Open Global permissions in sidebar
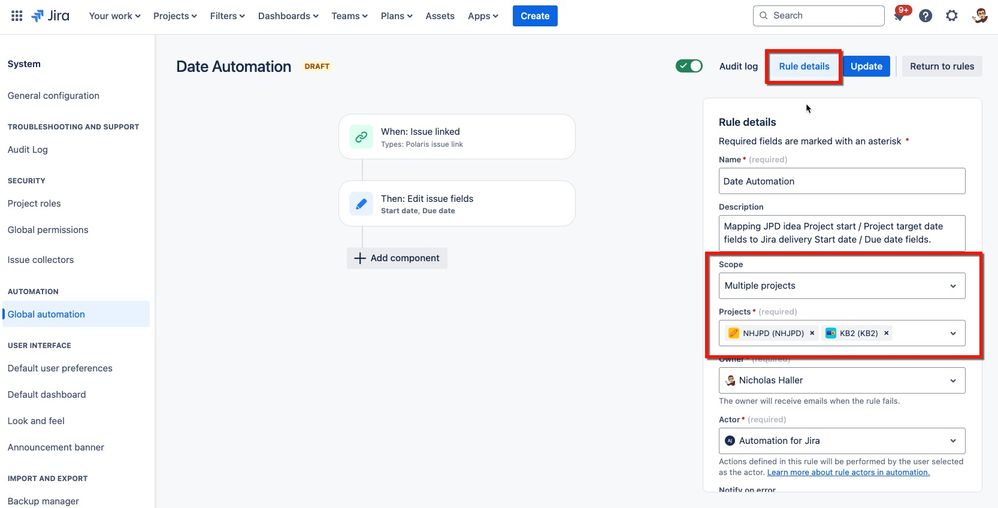Image resolution: width=998 pixels, height=508 pixels. coord(48,230)
